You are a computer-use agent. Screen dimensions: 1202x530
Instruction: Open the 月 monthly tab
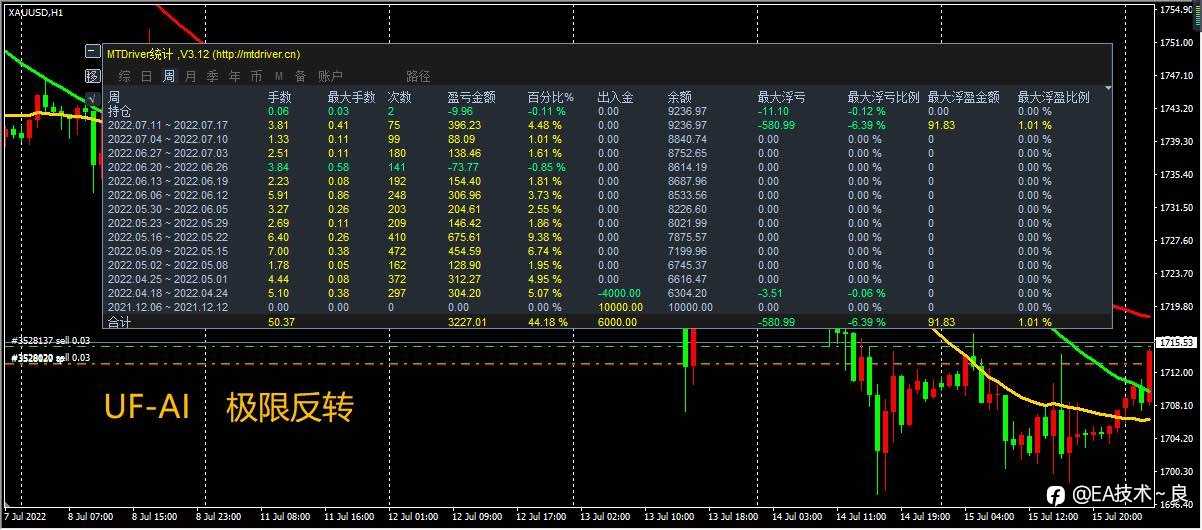190,76
